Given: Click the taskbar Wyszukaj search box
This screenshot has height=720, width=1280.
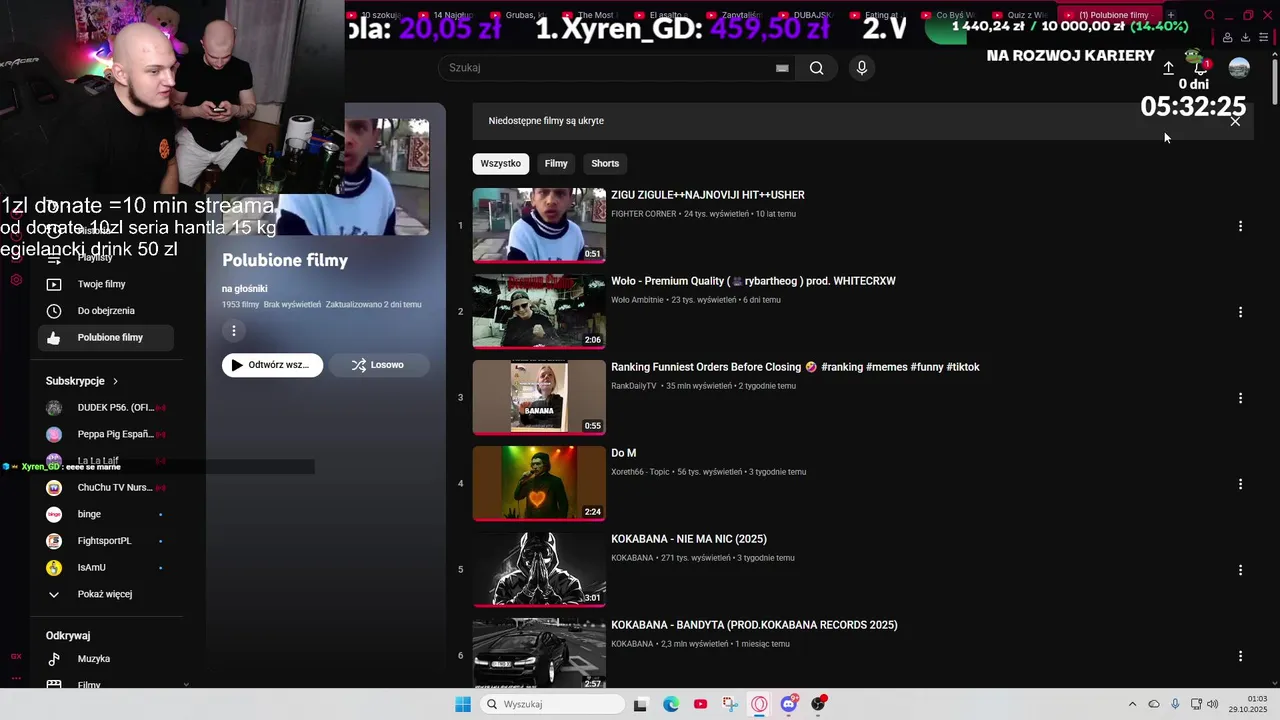Looking at the screenshot, I should pyautogui.click(x=552, y=704).
